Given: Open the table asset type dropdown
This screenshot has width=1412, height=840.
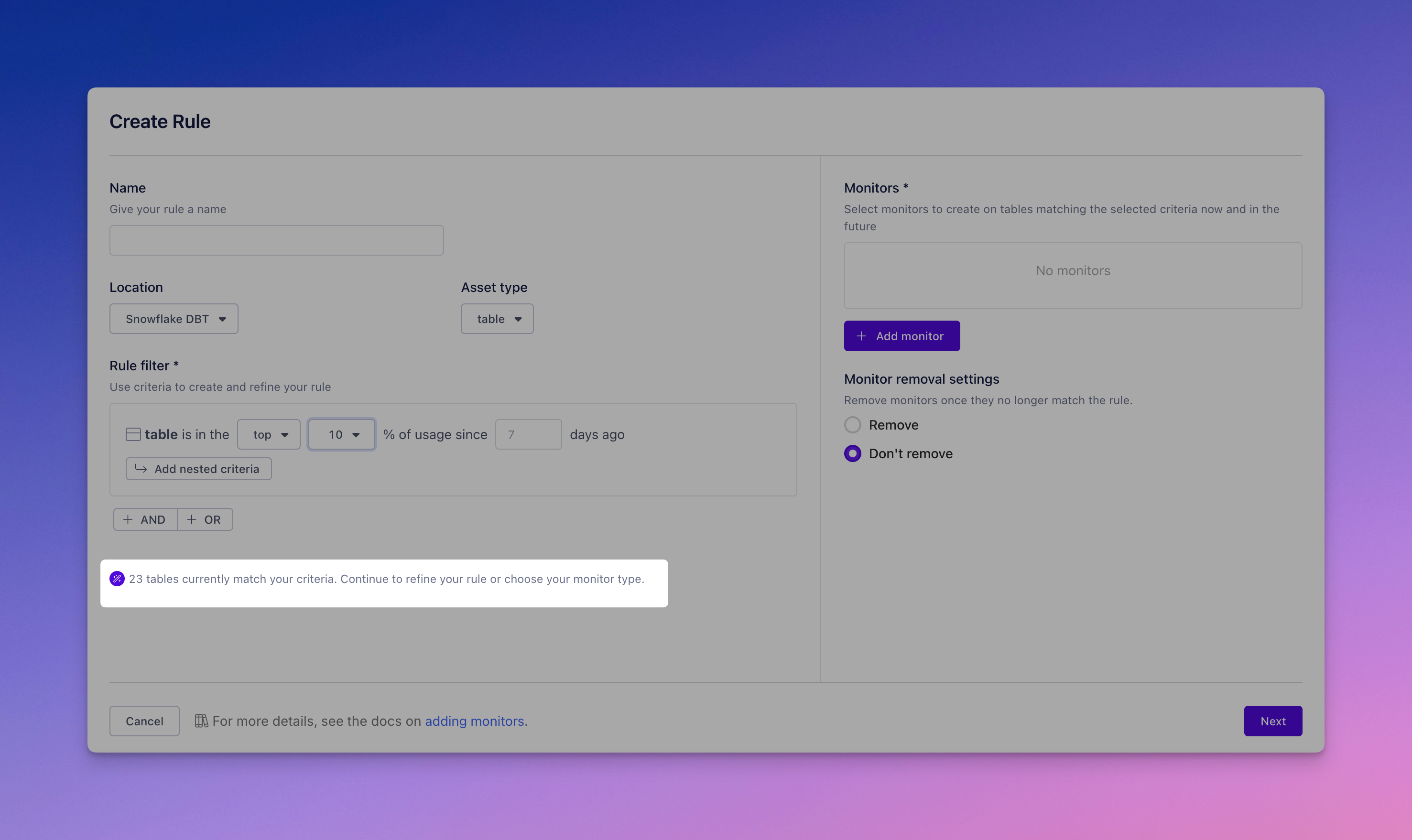Looking at the screenshot, I should point(497,319).
